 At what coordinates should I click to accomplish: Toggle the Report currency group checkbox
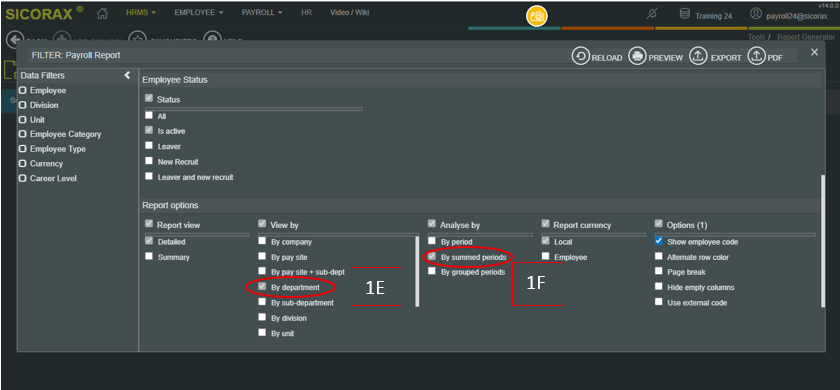[x=545, y=224]
